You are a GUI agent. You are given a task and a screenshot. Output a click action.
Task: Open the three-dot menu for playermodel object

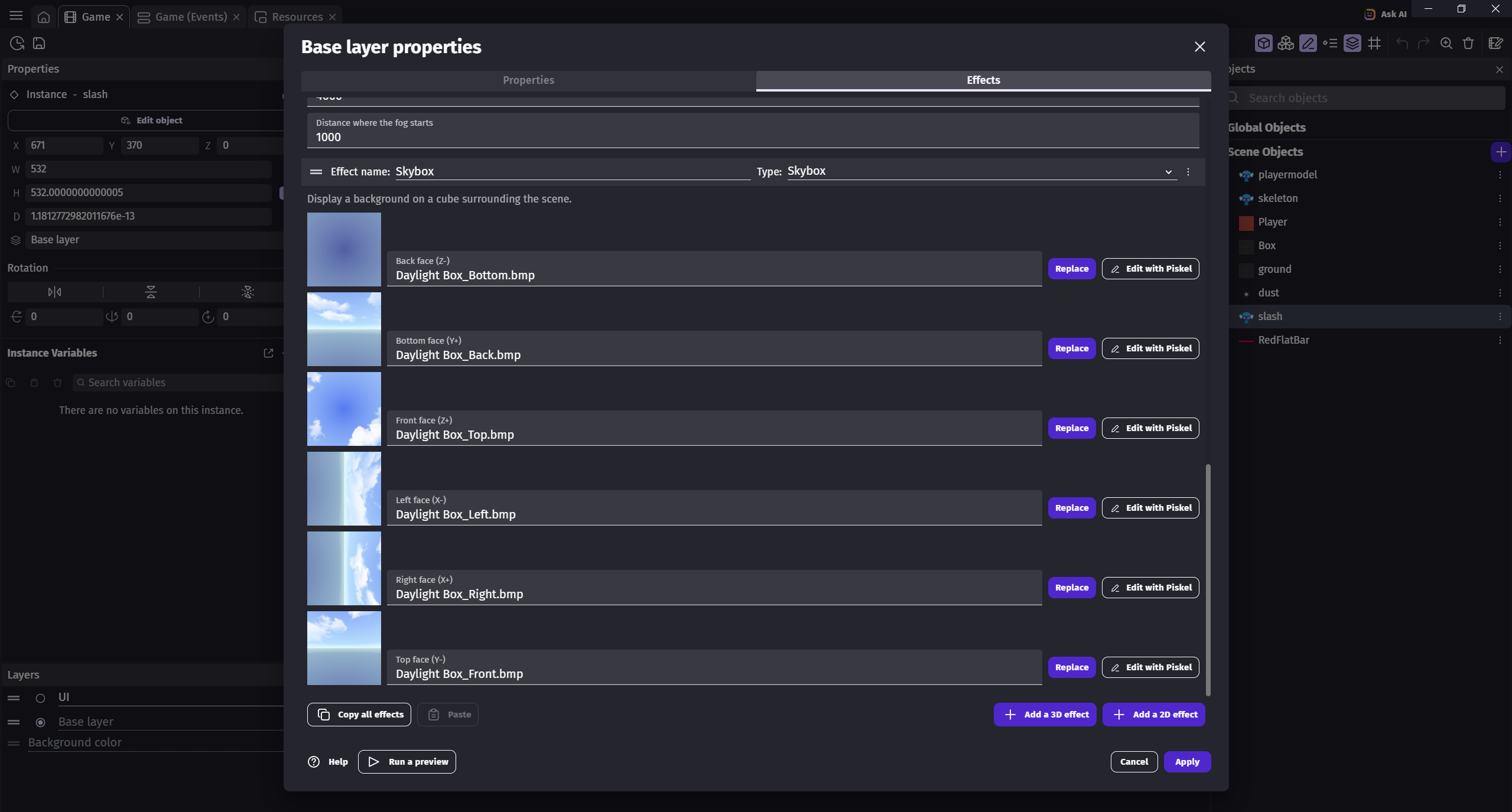tap(1500, 175)
